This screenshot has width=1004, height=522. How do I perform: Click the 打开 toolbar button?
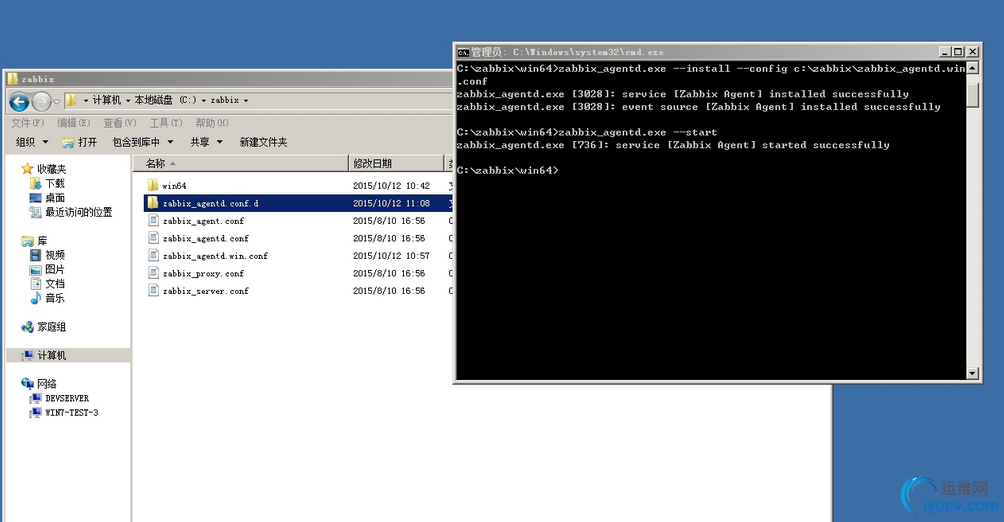(79, 142)
